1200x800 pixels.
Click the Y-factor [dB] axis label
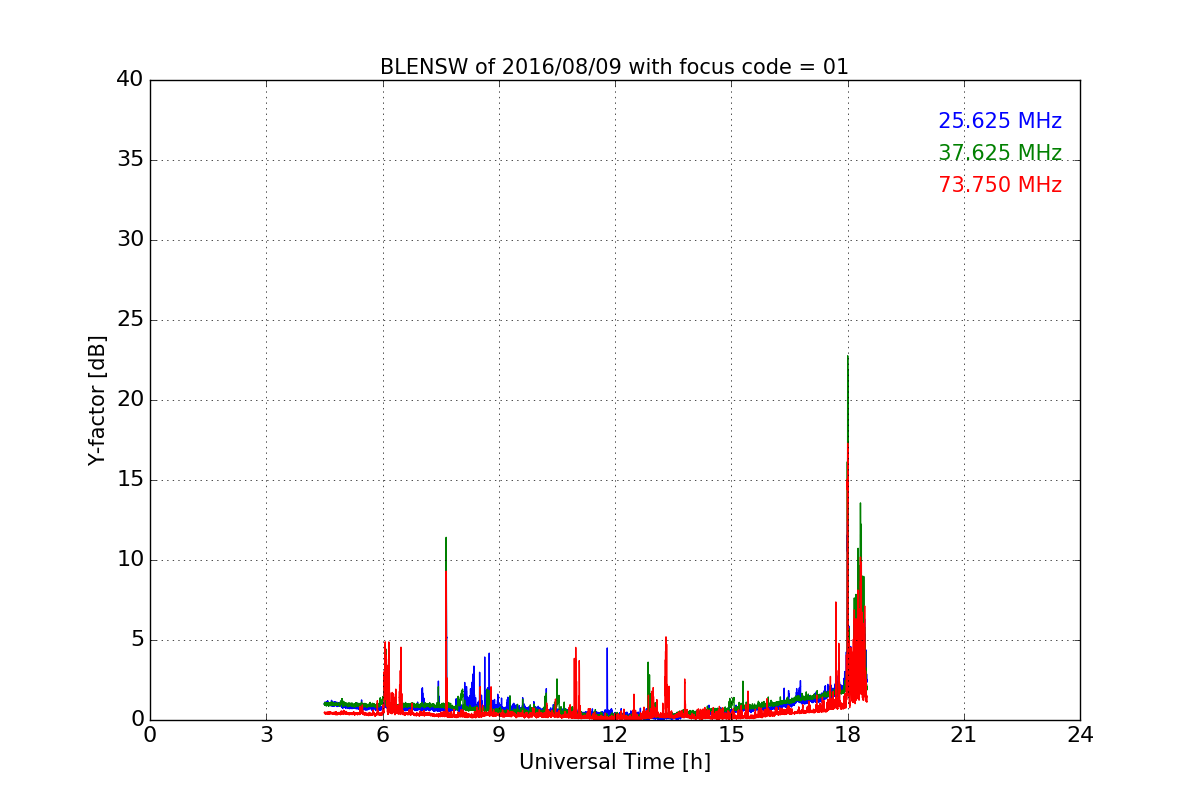(97, 400)
